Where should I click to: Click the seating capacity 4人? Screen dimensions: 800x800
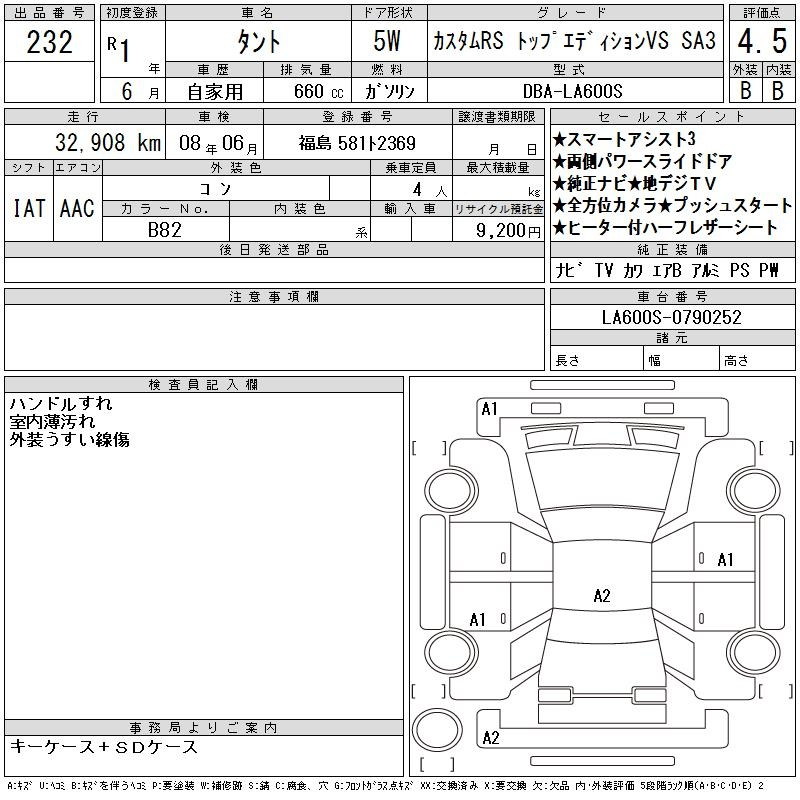430,190
